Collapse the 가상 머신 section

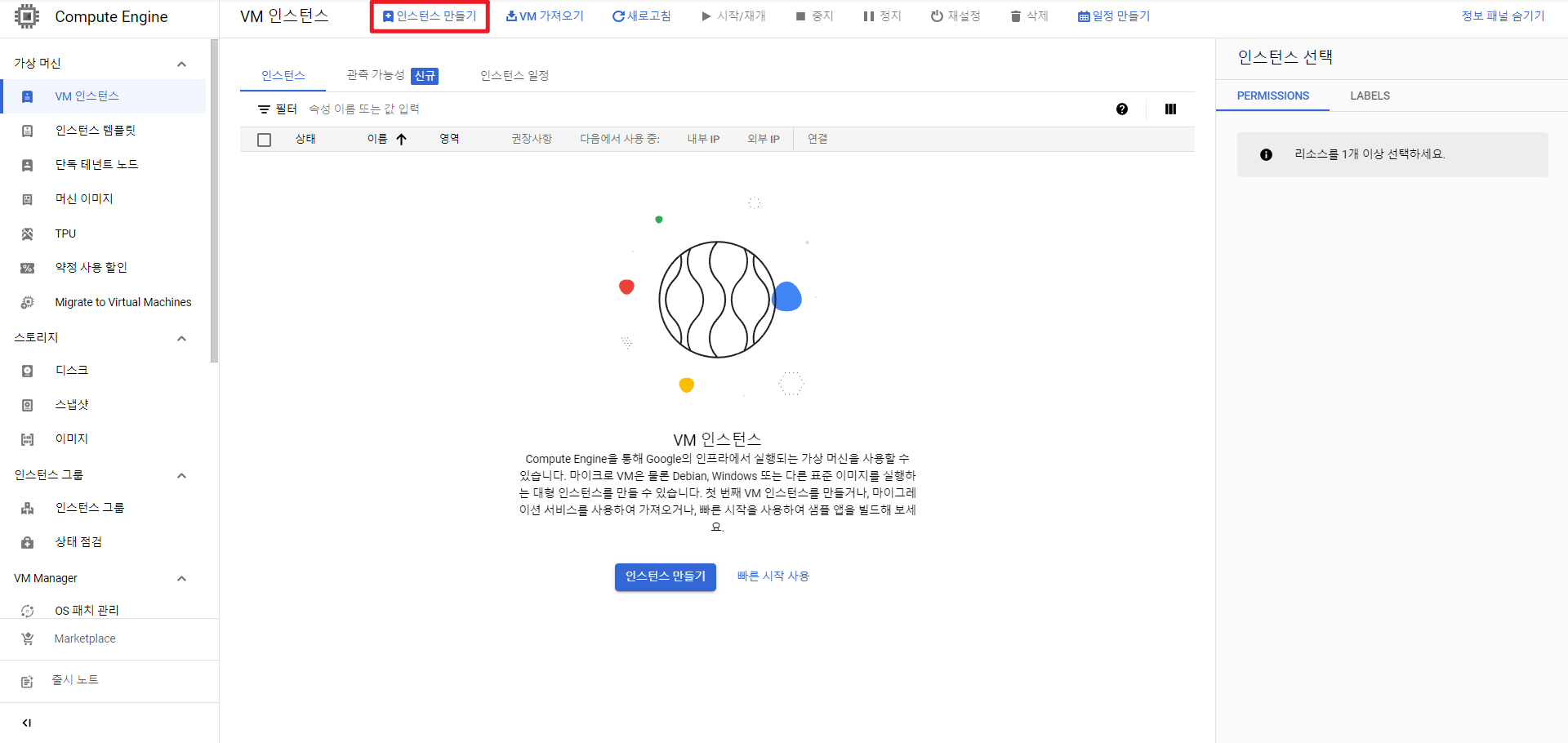click(x=181, y=64)
